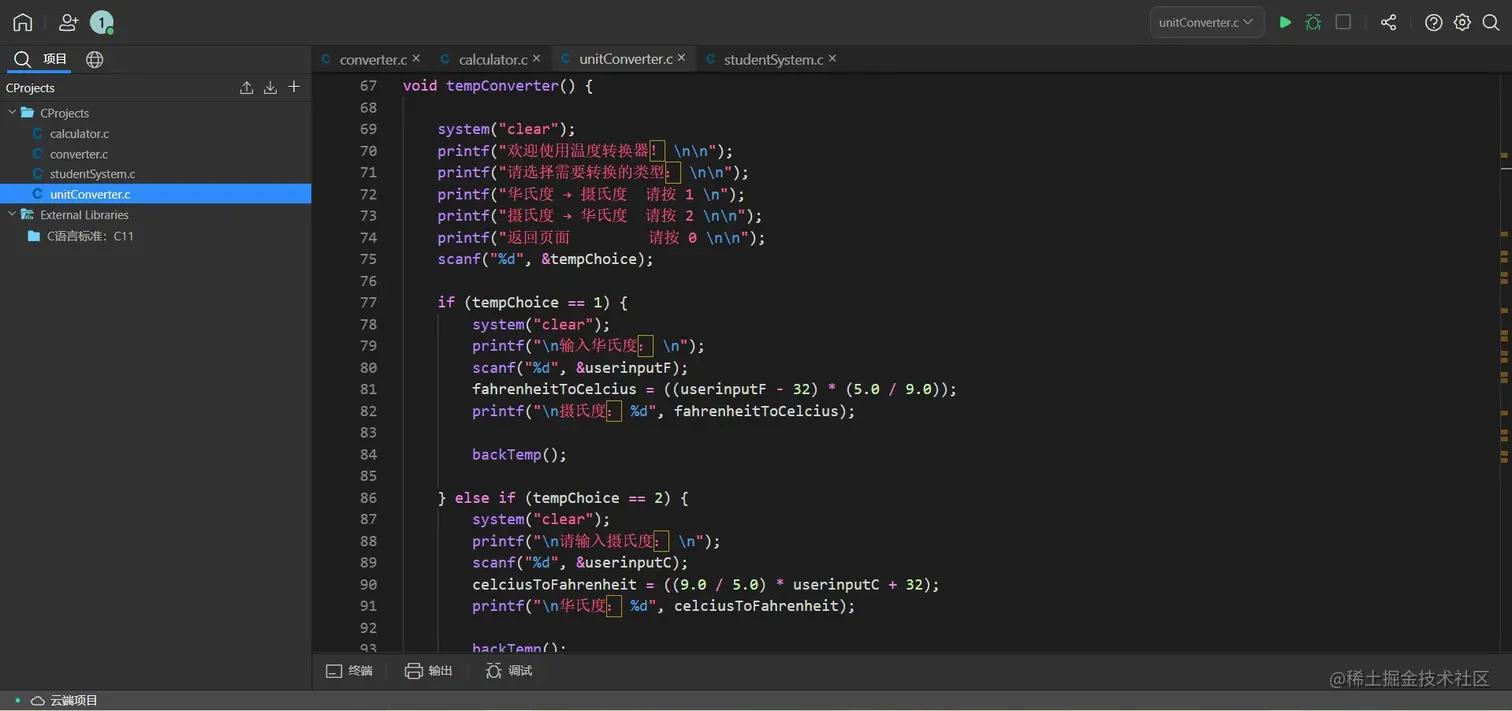Start debugging with the bug icon
The height and width of the screenshot is (711, 1512).
tap(1313, 22)
